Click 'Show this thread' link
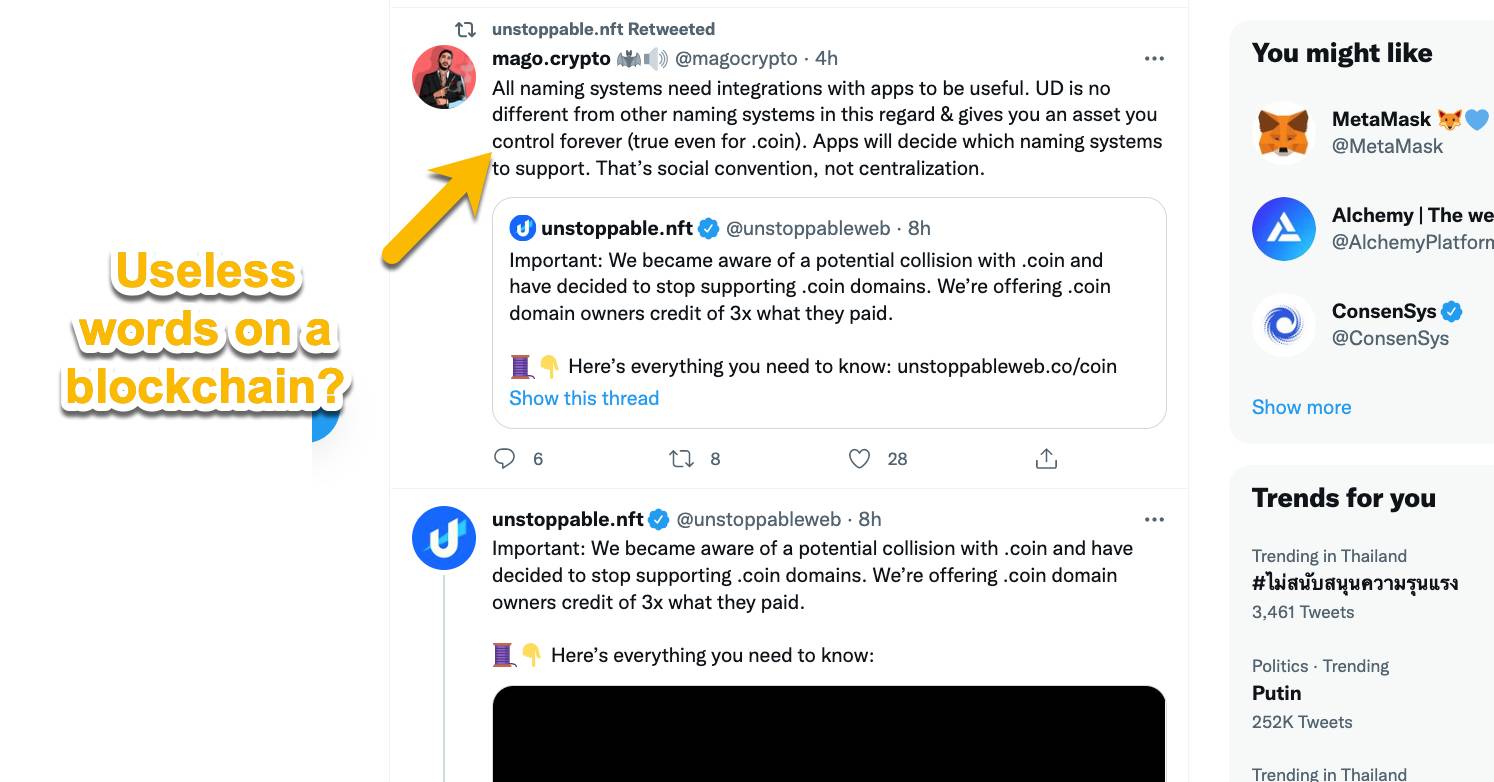Image resolution: width=1494 pixels, height=782 pixels. pos(584,398)
